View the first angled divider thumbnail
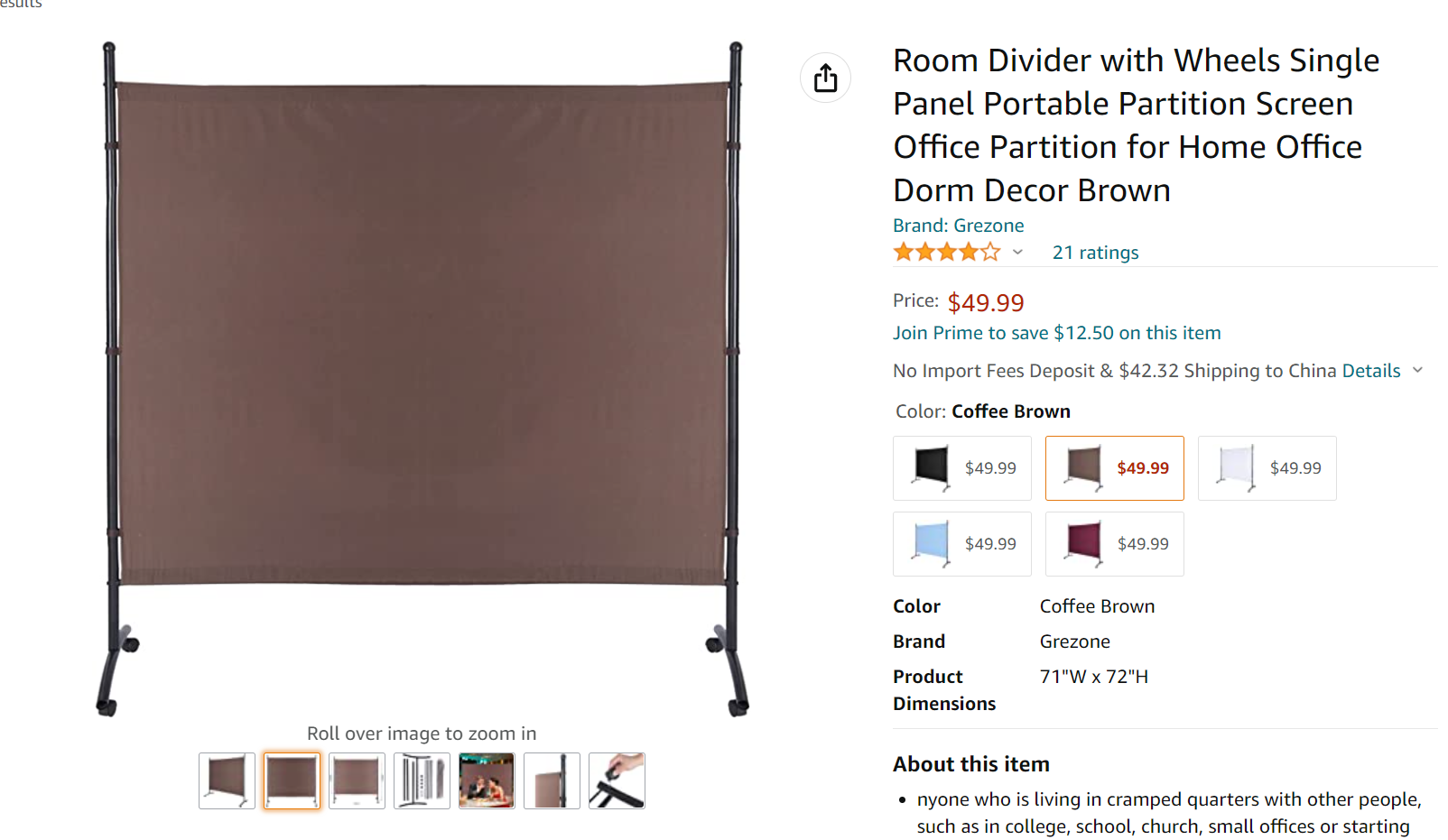 [227, 780]
